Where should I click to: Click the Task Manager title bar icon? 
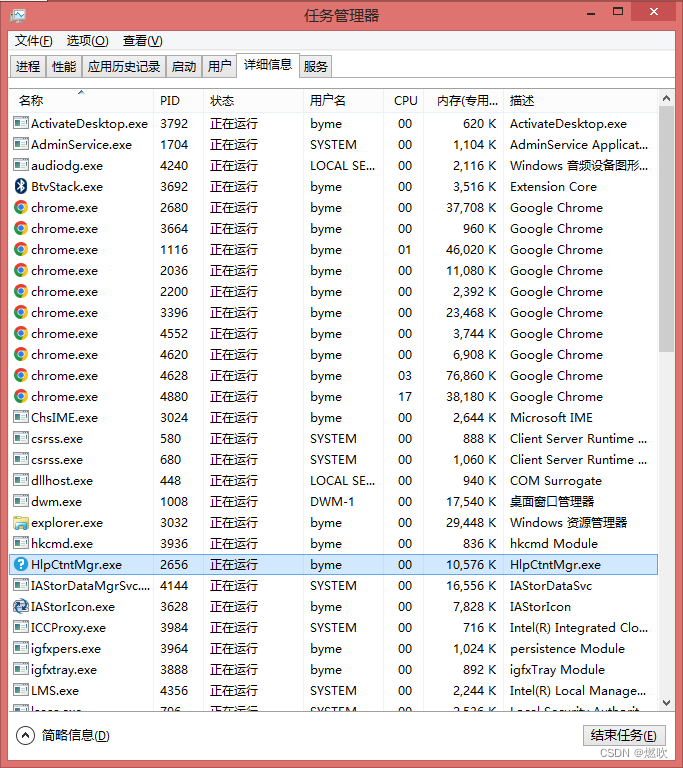[18, 16]
